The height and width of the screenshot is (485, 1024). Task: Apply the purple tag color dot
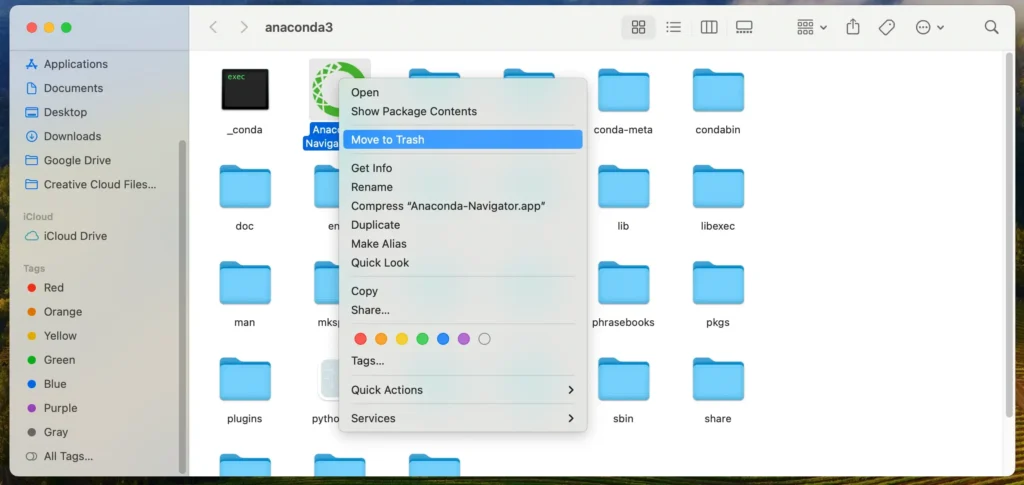[464, 339]
